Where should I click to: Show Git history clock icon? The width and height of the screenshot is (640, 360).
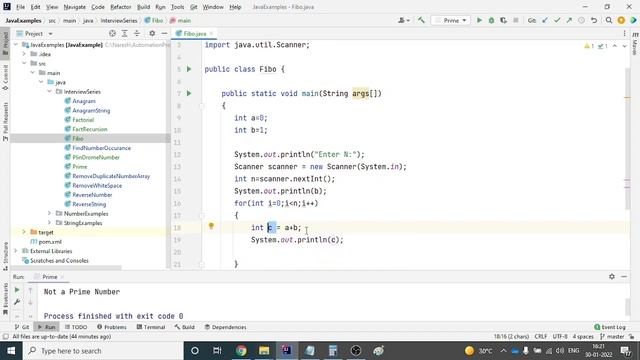pyautogui.click(x=581, y=20)
